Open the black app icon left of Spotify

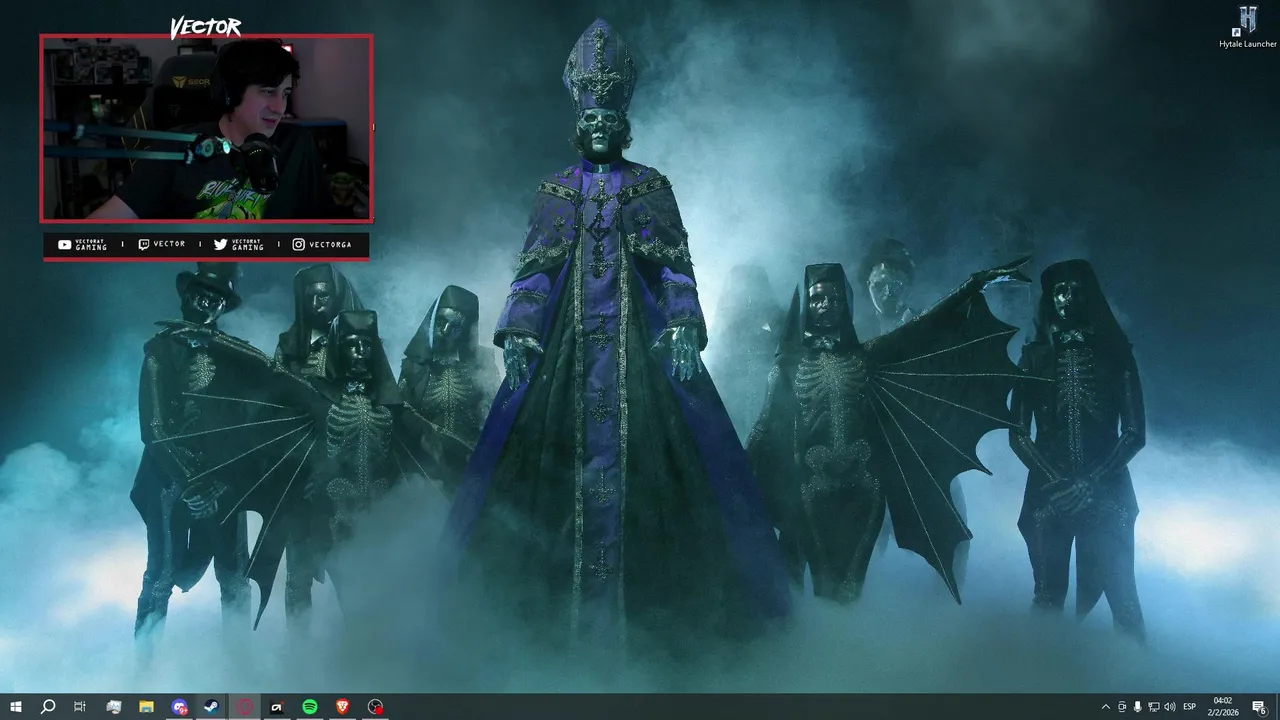277,707
